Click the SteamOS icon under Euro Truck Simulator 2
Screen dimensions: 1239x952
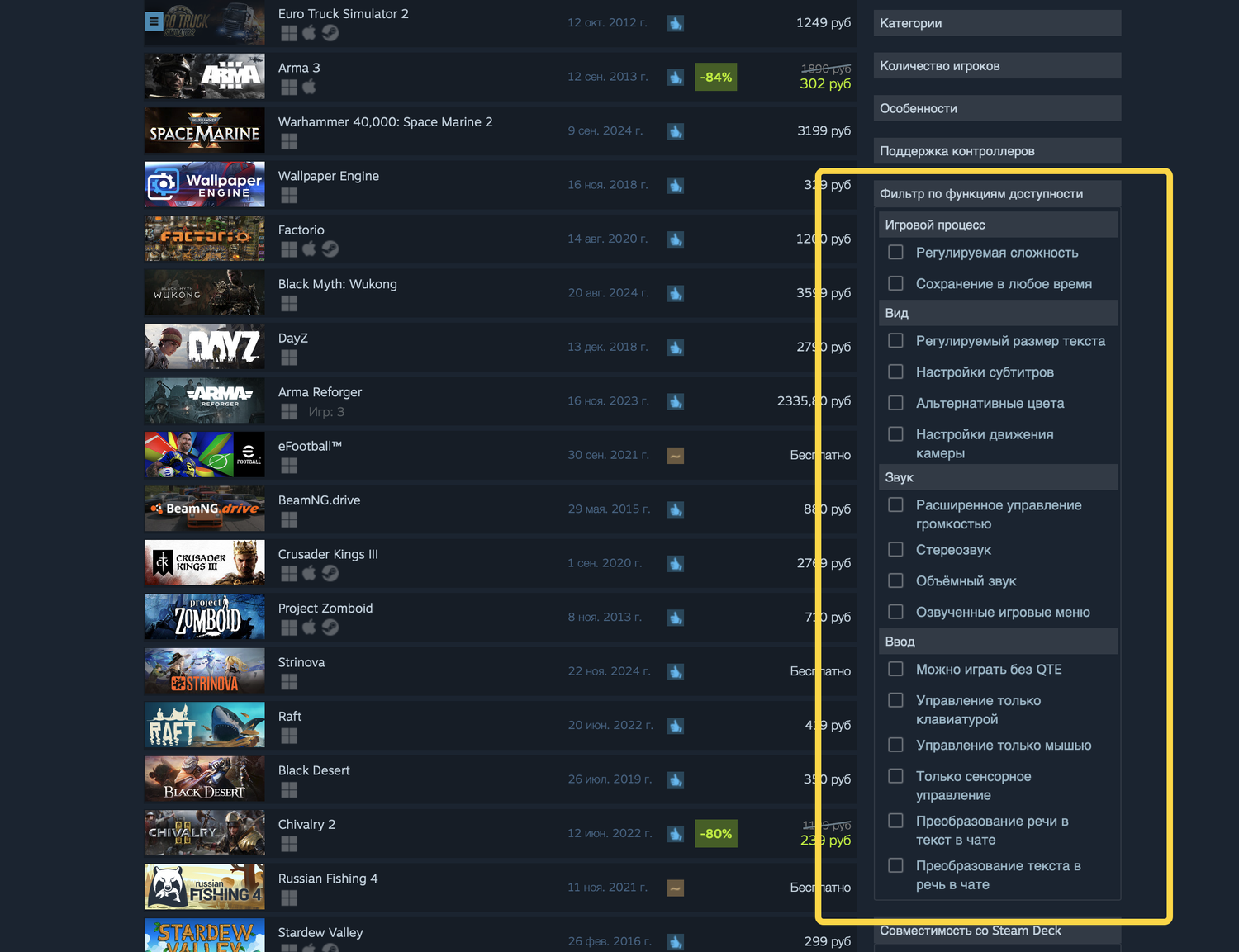(330, 33)
